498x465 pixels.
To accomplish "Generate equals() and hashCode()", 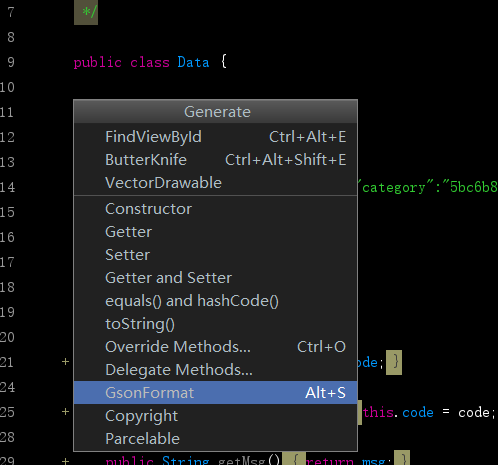I will tap(215, 301).
